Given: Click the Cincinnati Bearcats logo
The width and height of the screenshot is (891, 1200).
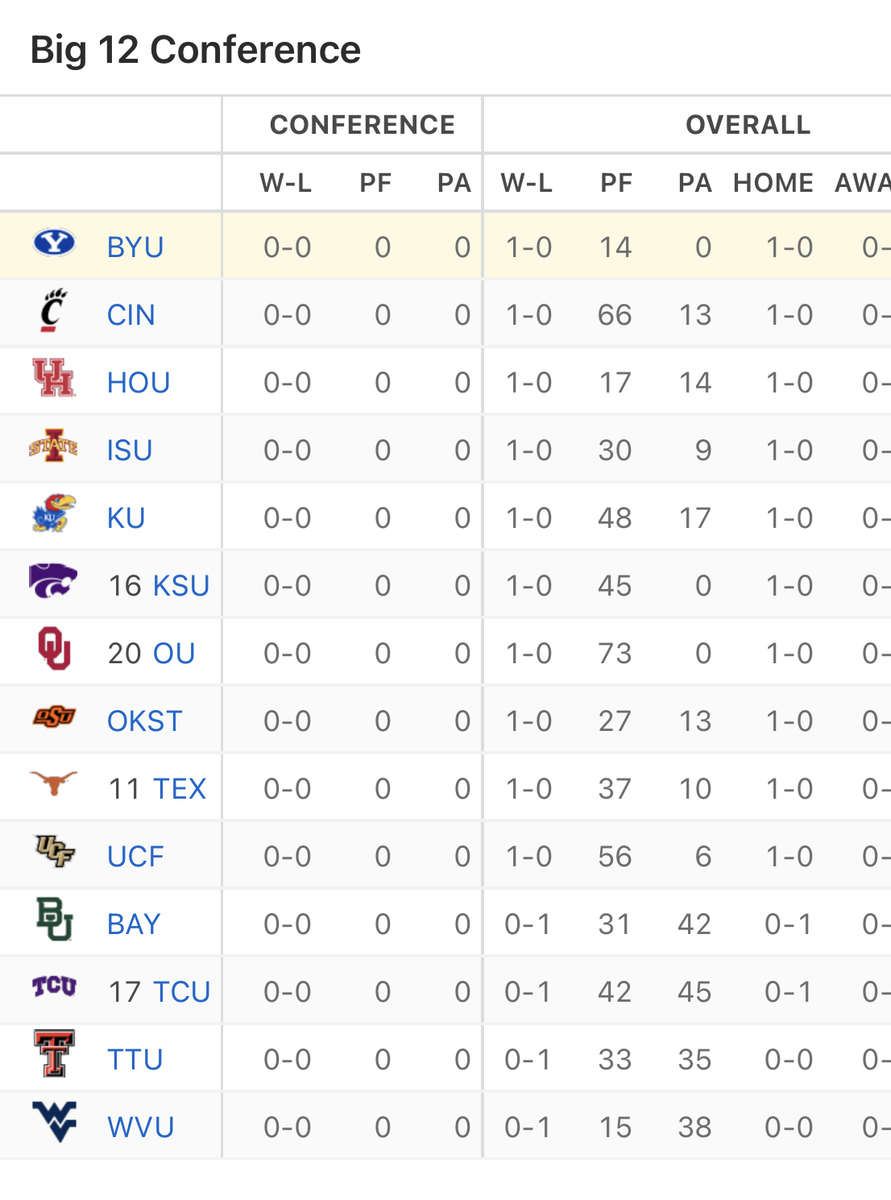Looking at the screenshot, I should [55, 313].
